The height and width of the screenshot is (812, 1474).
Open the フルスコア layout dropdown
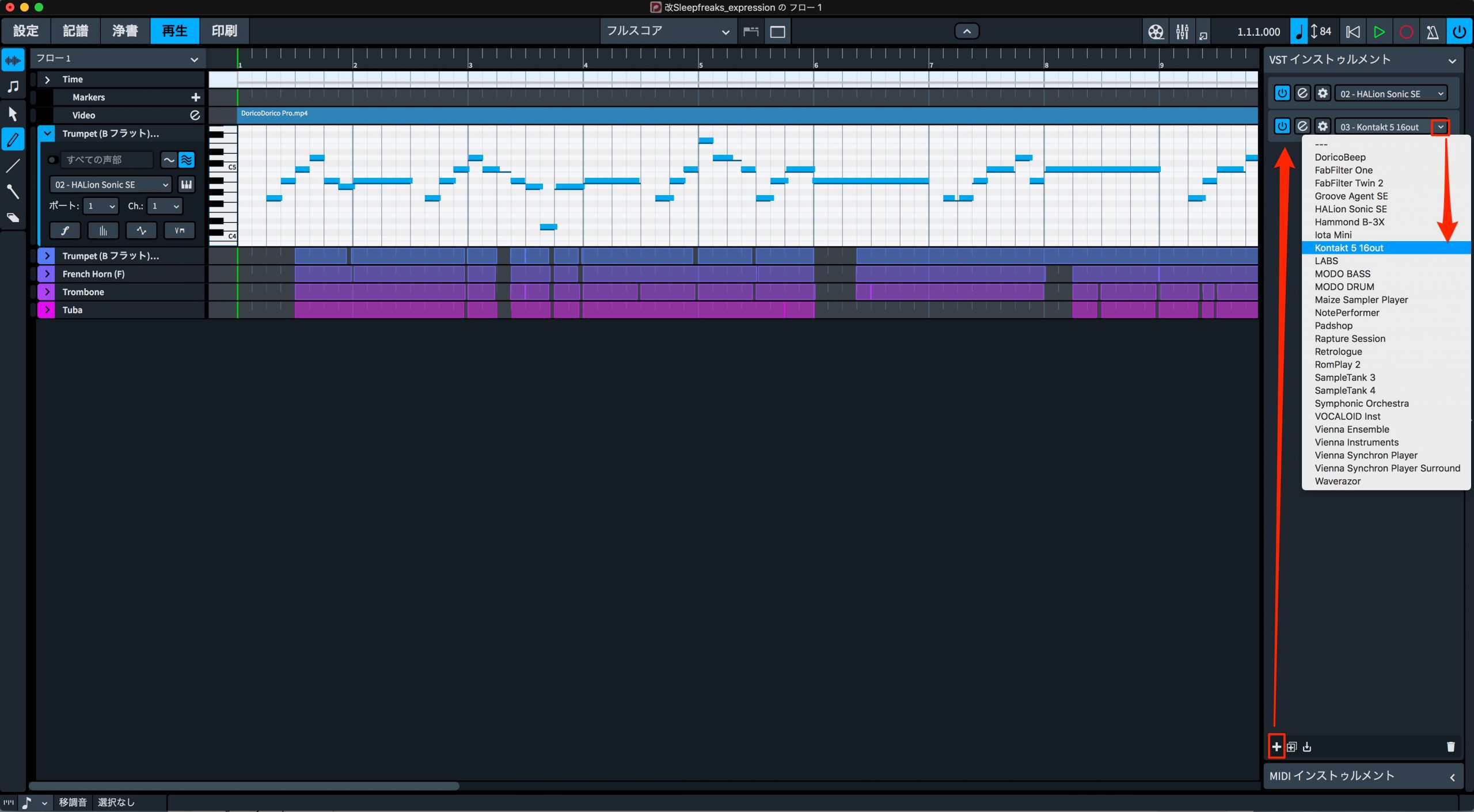pos(668,31)
